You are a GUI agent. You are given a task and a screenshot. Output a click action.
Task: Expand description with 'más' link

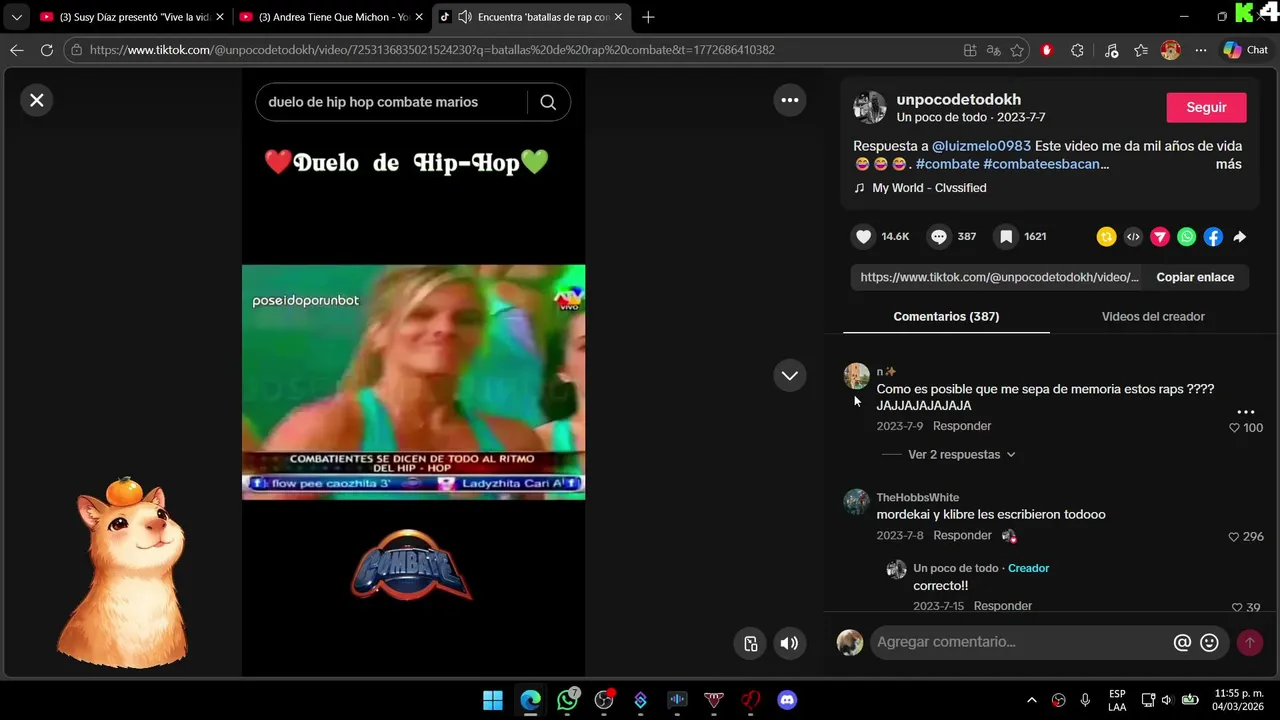(x=1229, y=164)
